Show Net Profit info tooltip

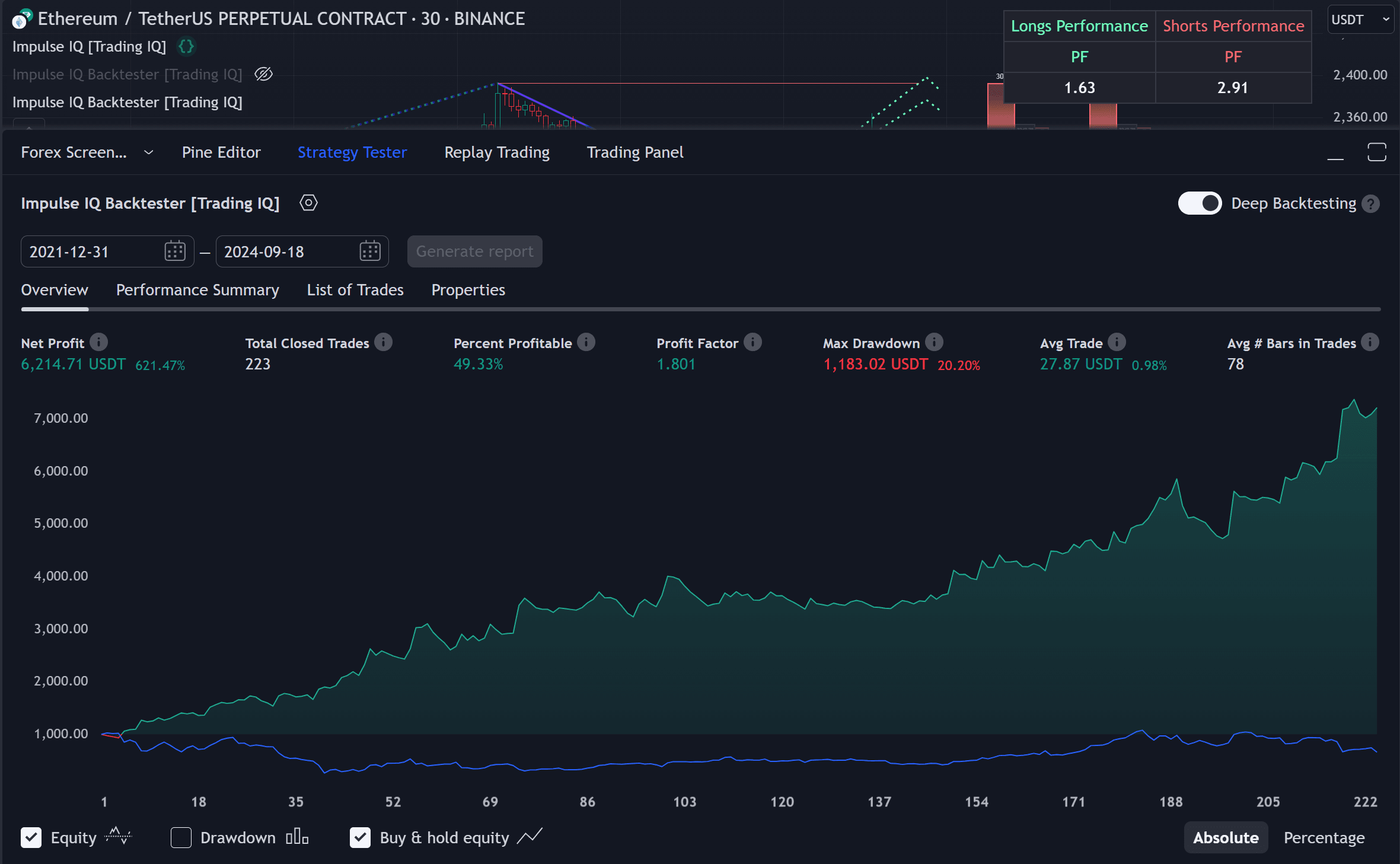(x=98, y=342)
